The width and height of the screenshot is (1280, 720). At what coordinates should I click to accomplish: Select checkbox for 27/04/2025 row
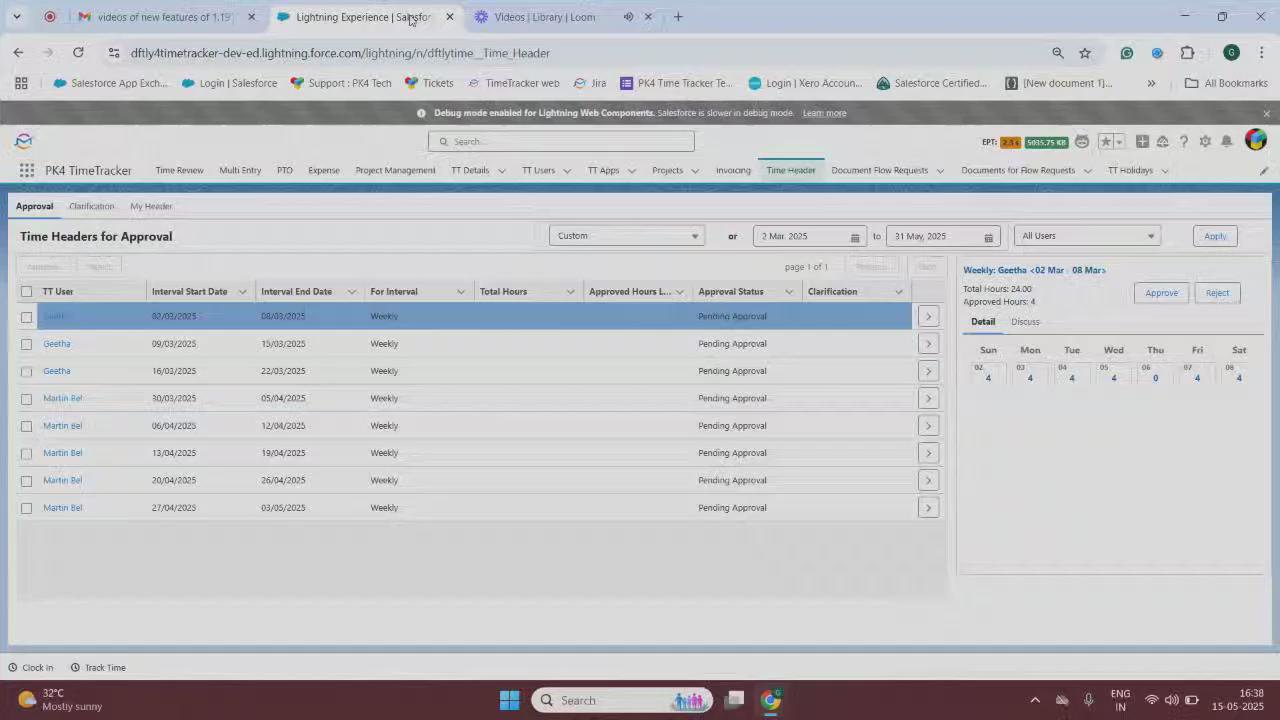[x=27, y=508]
